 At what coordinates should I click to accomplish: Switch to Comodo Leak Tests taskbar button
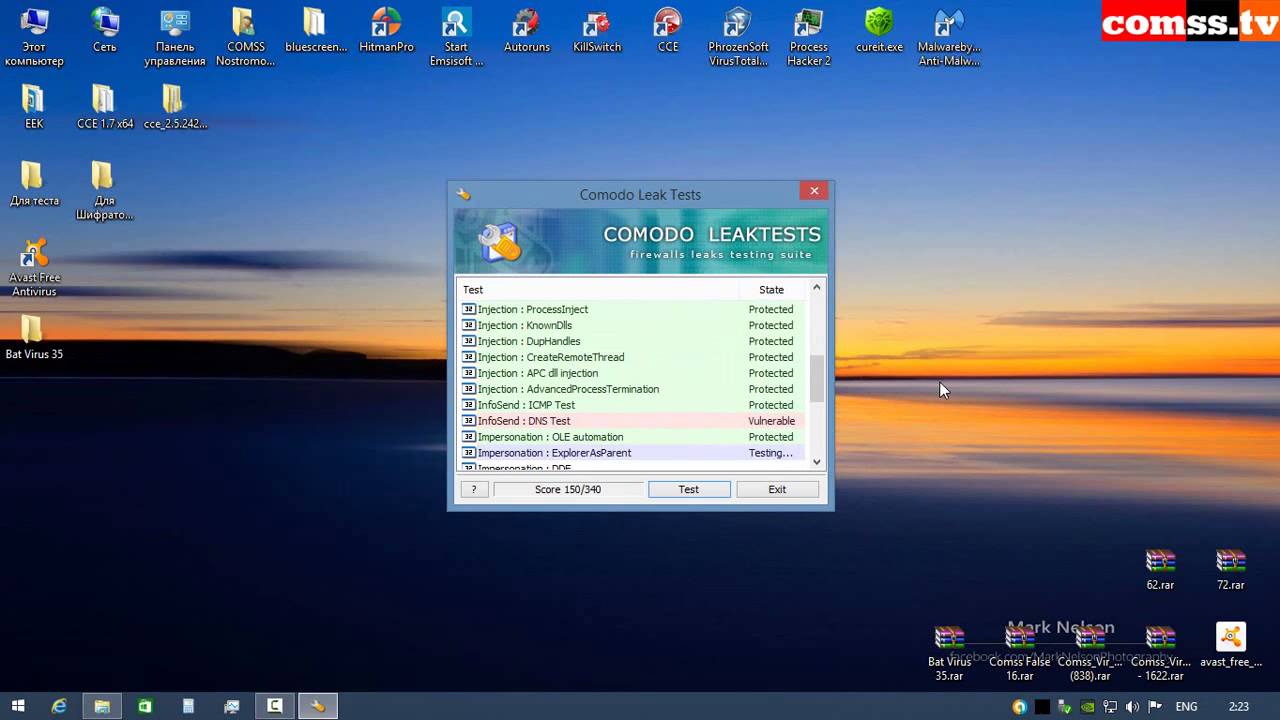pyautogui.click(x=317, y=706)
